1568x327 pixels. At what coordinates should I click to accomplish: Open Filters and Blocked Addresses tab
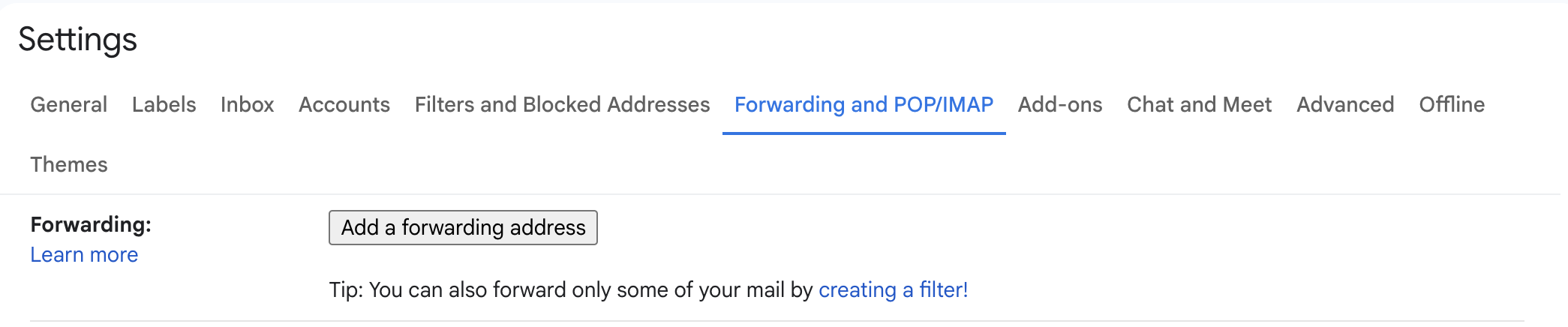(562, 104)
